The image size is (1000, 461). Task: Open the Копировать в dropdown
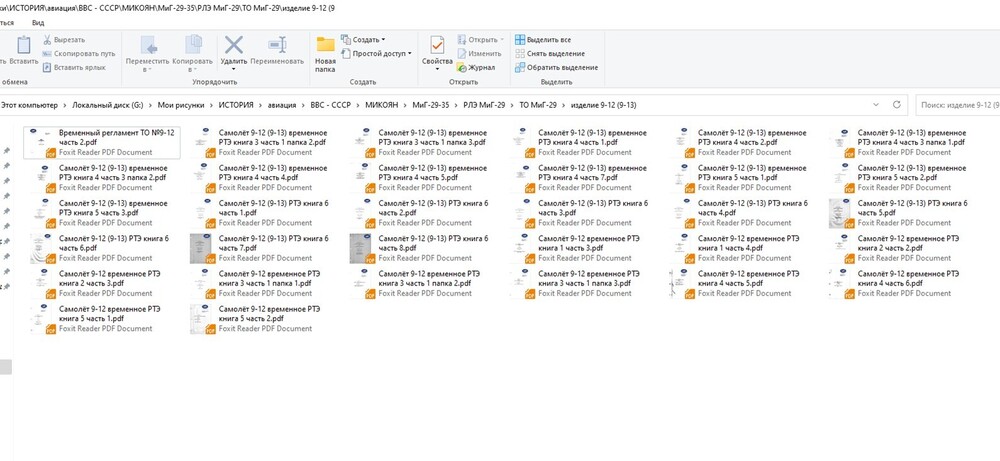(193, 54)
